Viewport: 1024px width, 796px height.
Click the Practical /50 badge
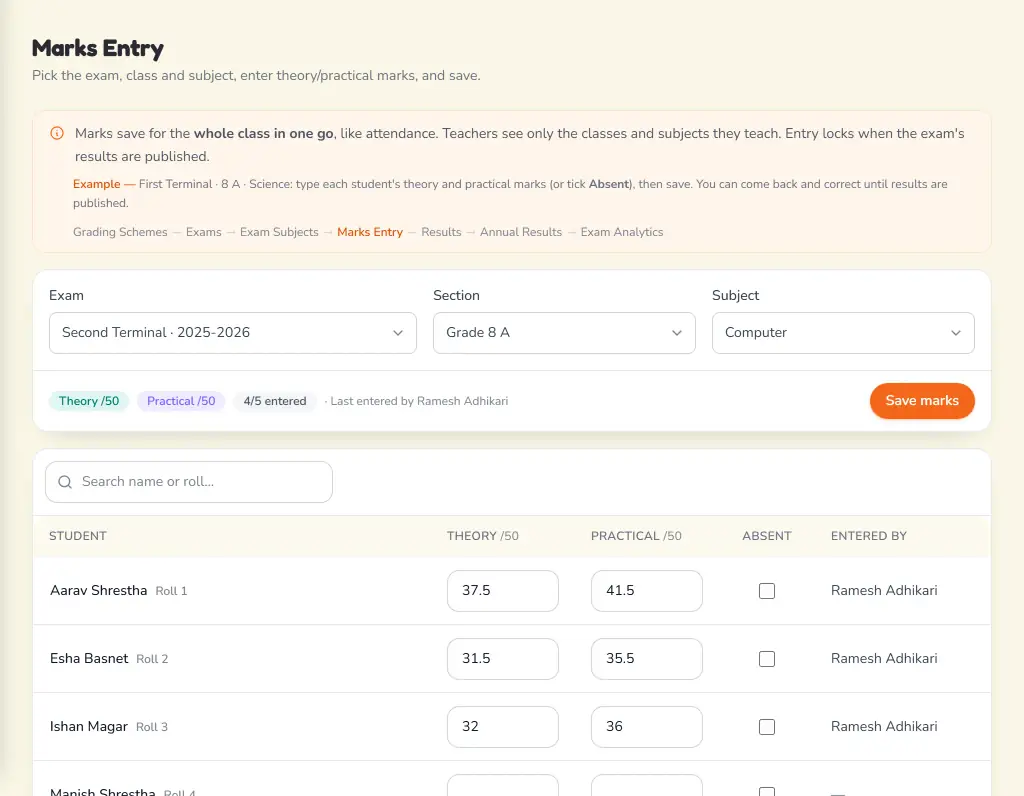(x=181, y=401)
